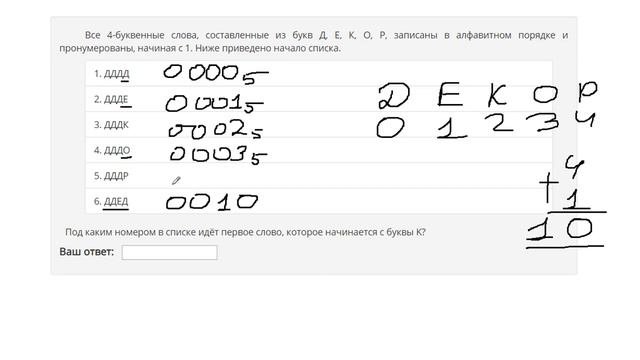Click the handwritten digit 2 under letter К
Screen dimensions: 640x360
(x=499, y=122)
